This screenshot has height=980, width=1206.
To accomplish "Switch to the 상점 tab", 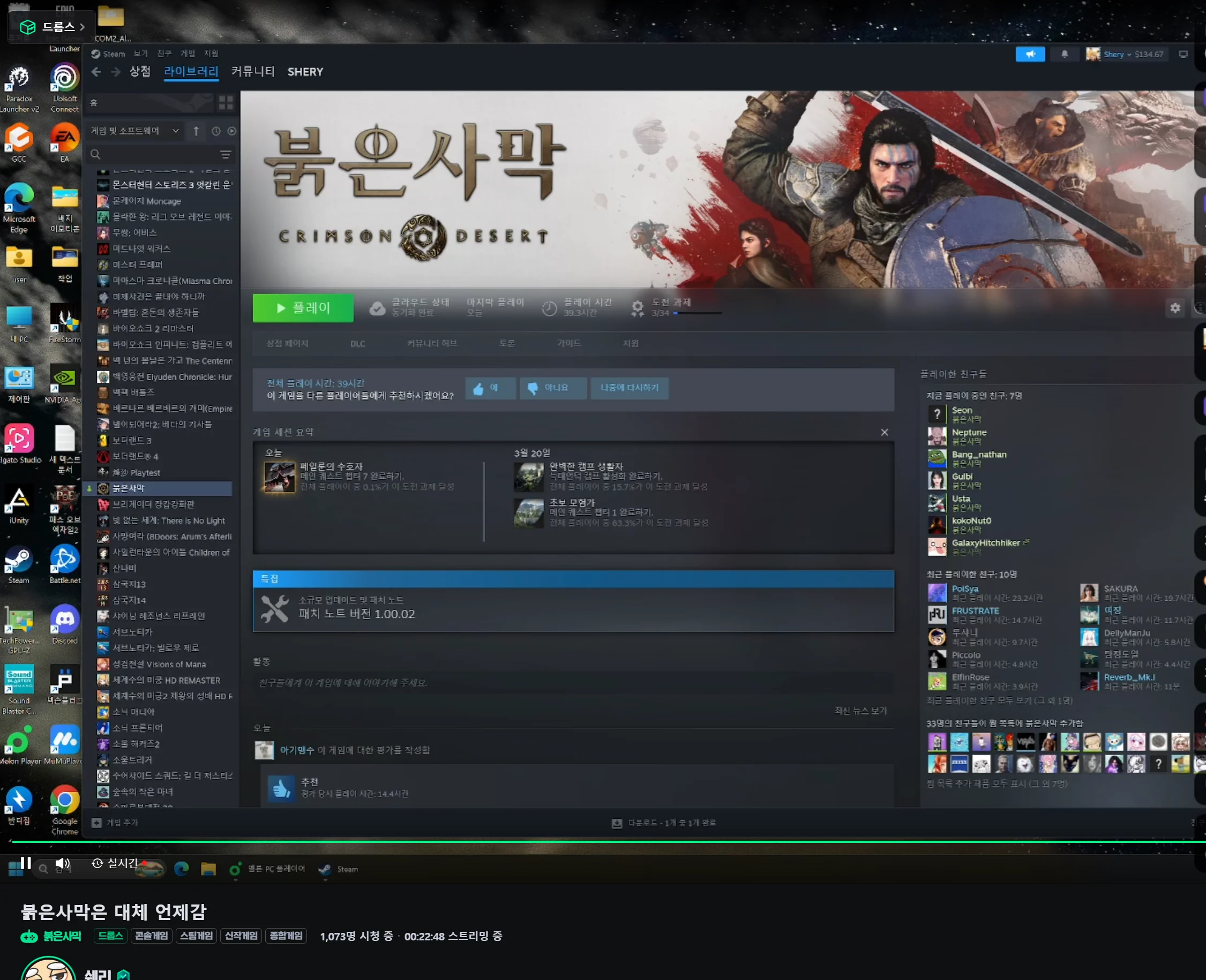I will [139, 72].
